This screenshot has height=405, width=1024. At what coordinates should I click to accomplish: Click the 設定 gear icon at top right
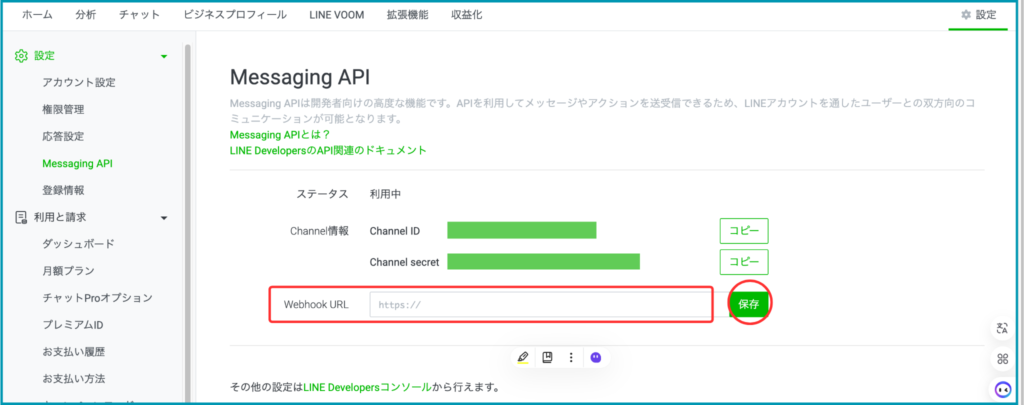(967, 15)
